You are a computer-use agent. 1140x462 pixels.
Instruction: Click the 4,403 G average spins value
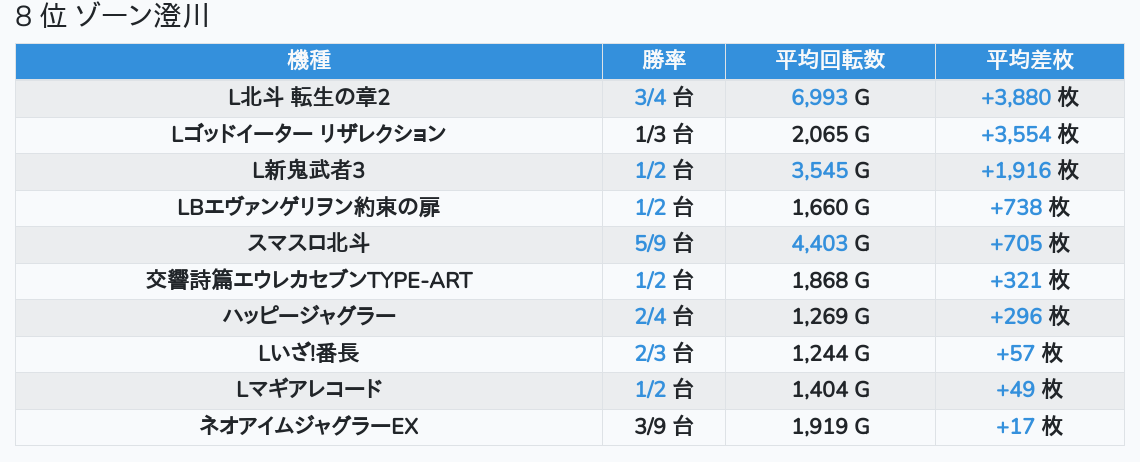tap(830, 244)
